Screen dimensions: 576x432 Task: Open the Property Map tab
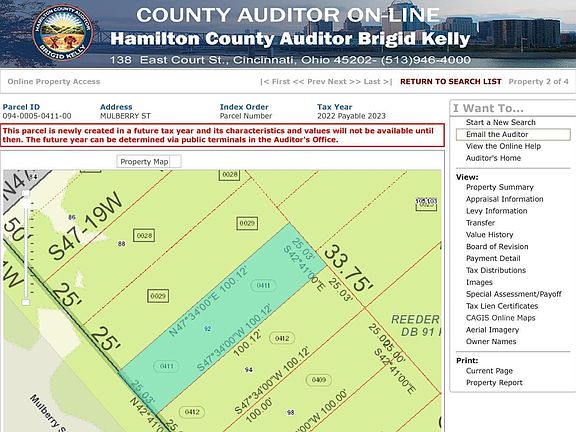coord(144,162)
